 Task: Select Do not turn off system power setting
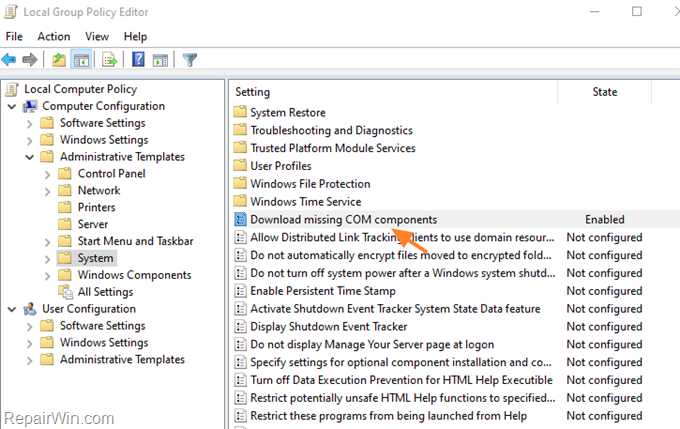(402, 273)
